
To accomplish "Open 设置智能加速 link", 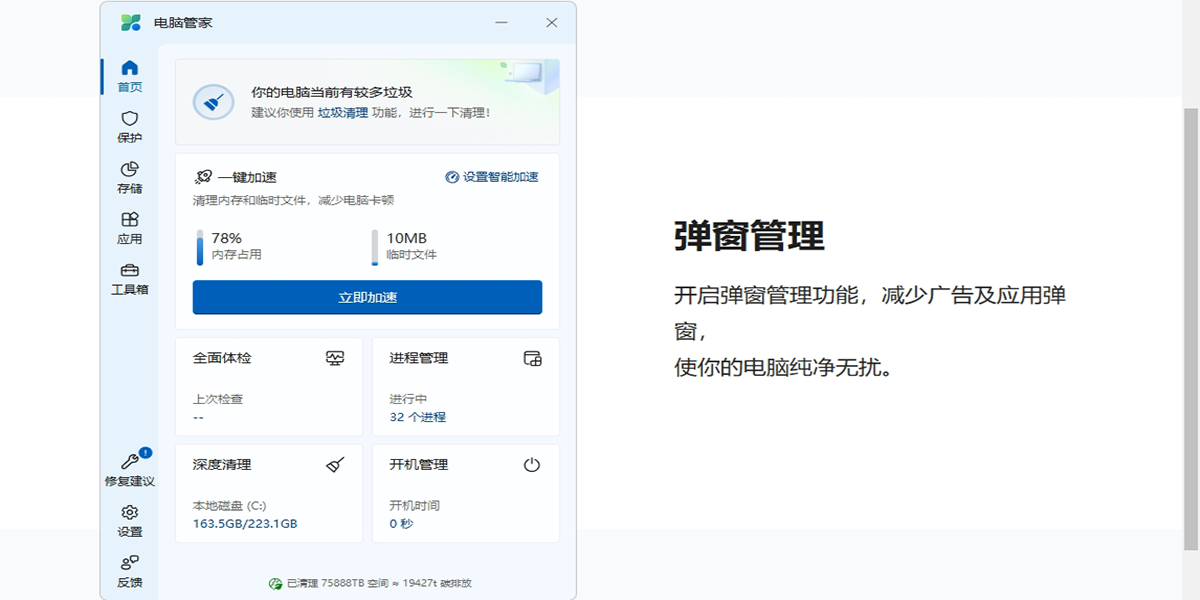I will point(492,177).
